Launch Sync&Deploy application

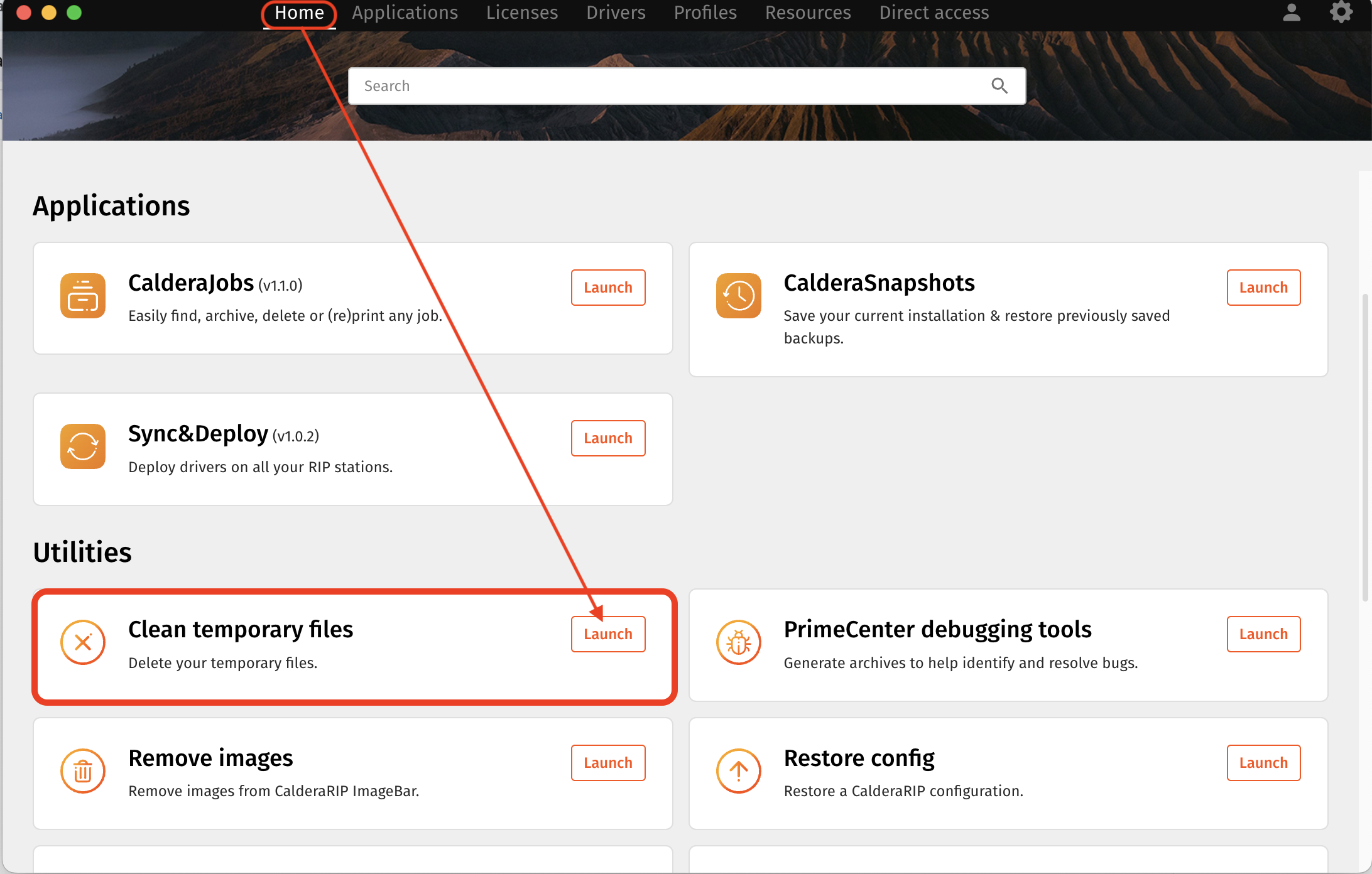coord(607,438)
